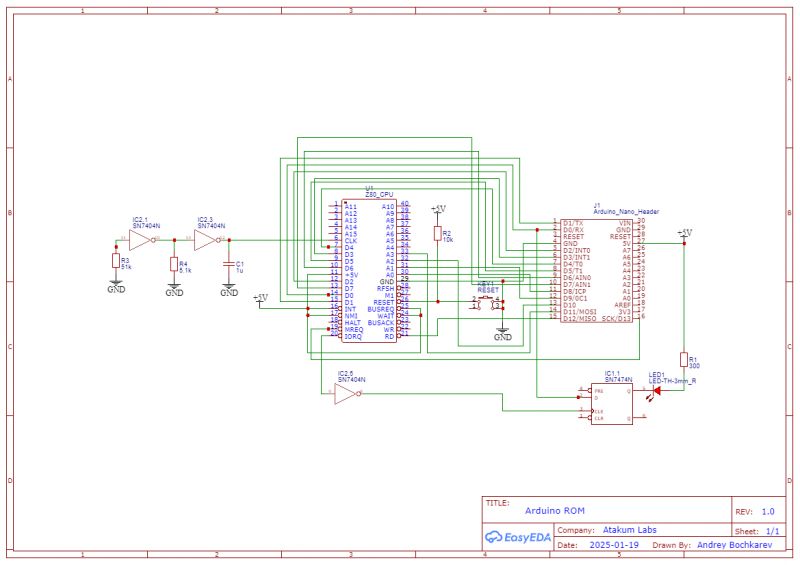Click the 'Company:' field label
The image size is (800, 565).
(576, 530)
